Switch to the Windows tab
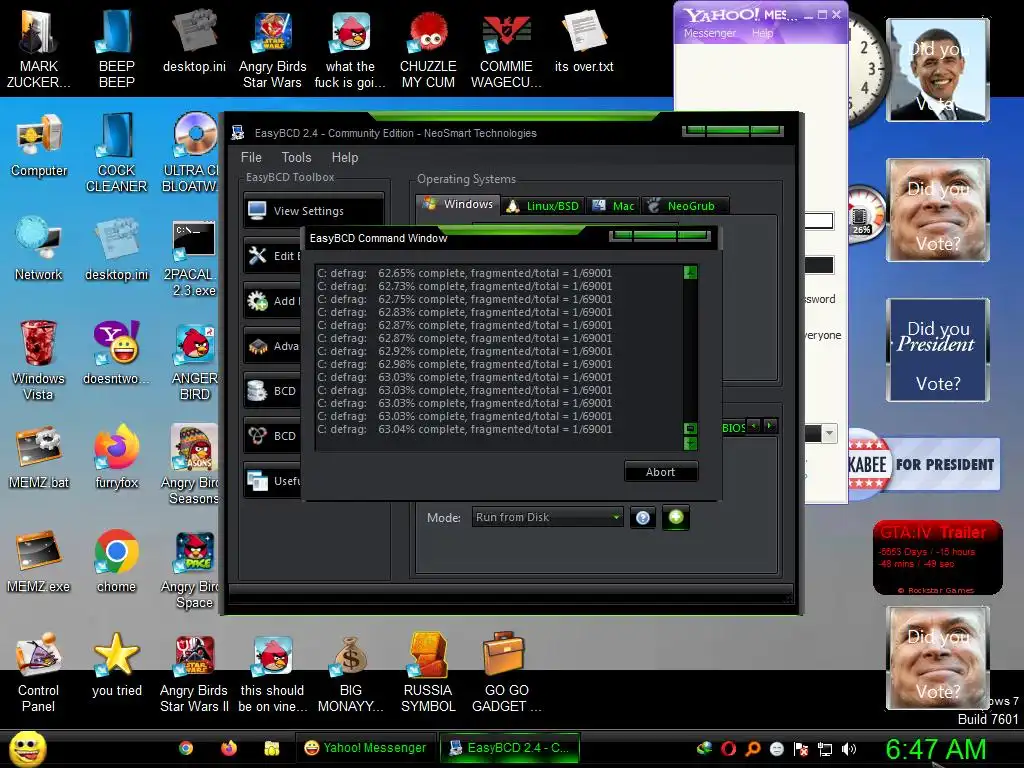Screen dimensions: 1024x768 pyautogui.click(x=458, y=204)
